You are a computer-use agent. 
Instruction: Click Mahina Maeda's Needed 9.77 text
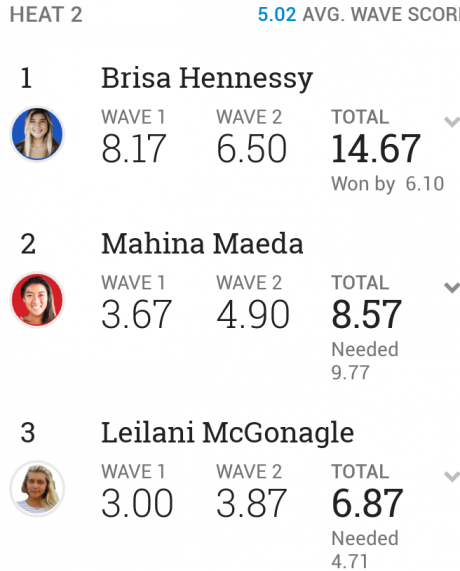pos(365,361)
